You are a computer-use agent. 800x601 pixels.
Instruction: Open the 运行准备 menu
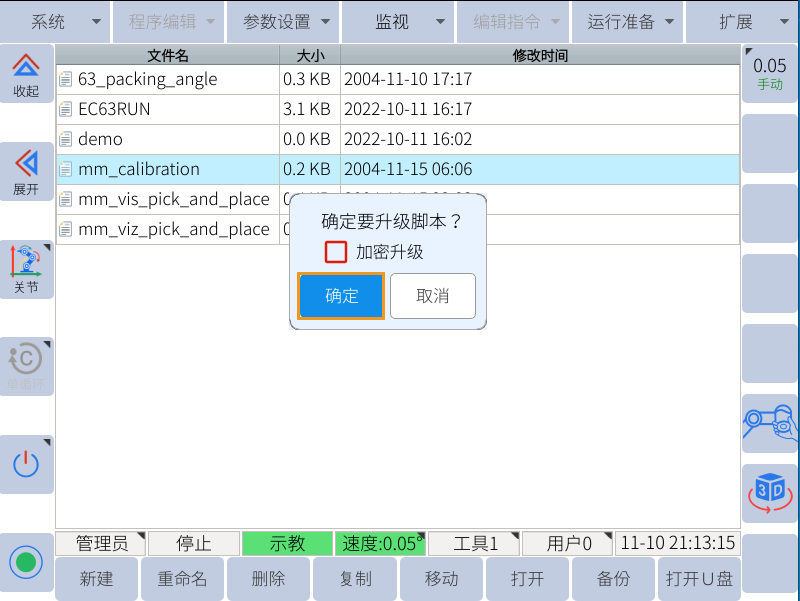click(628, 21)
